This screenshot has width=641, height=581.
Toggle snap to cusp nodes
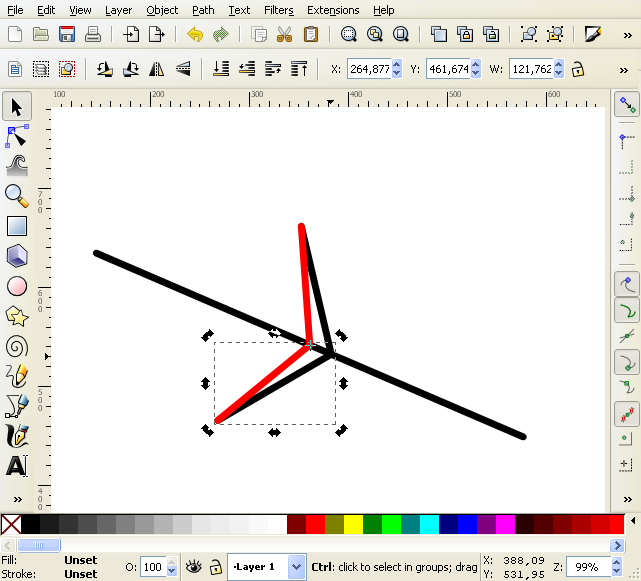(627, 362)
